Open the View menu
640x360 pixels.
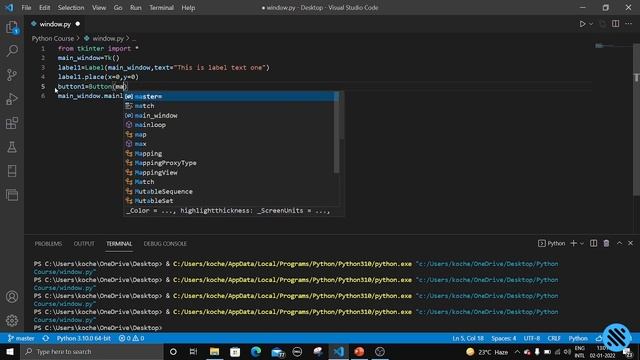99,8
